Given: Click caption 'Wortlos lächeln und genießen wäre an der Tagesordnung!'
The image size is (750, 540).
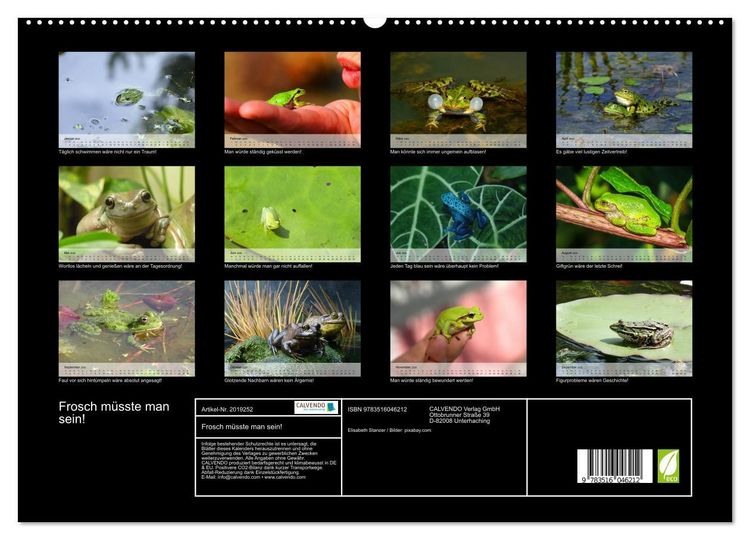Looking at the screenshot, I should coord(121,266).
